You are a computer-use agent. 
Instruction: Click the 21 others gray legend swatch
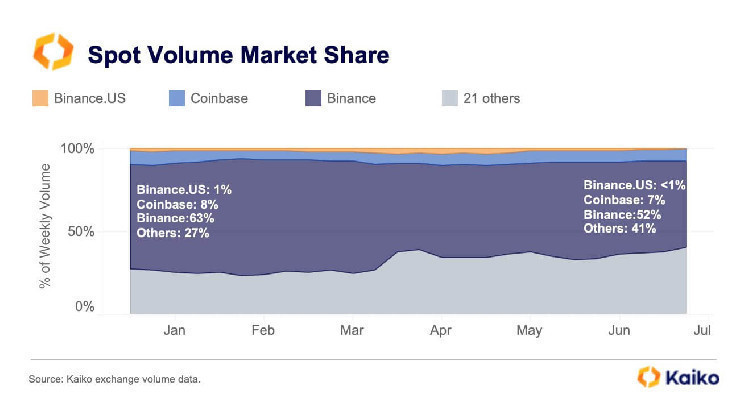(x=448, y=99)
